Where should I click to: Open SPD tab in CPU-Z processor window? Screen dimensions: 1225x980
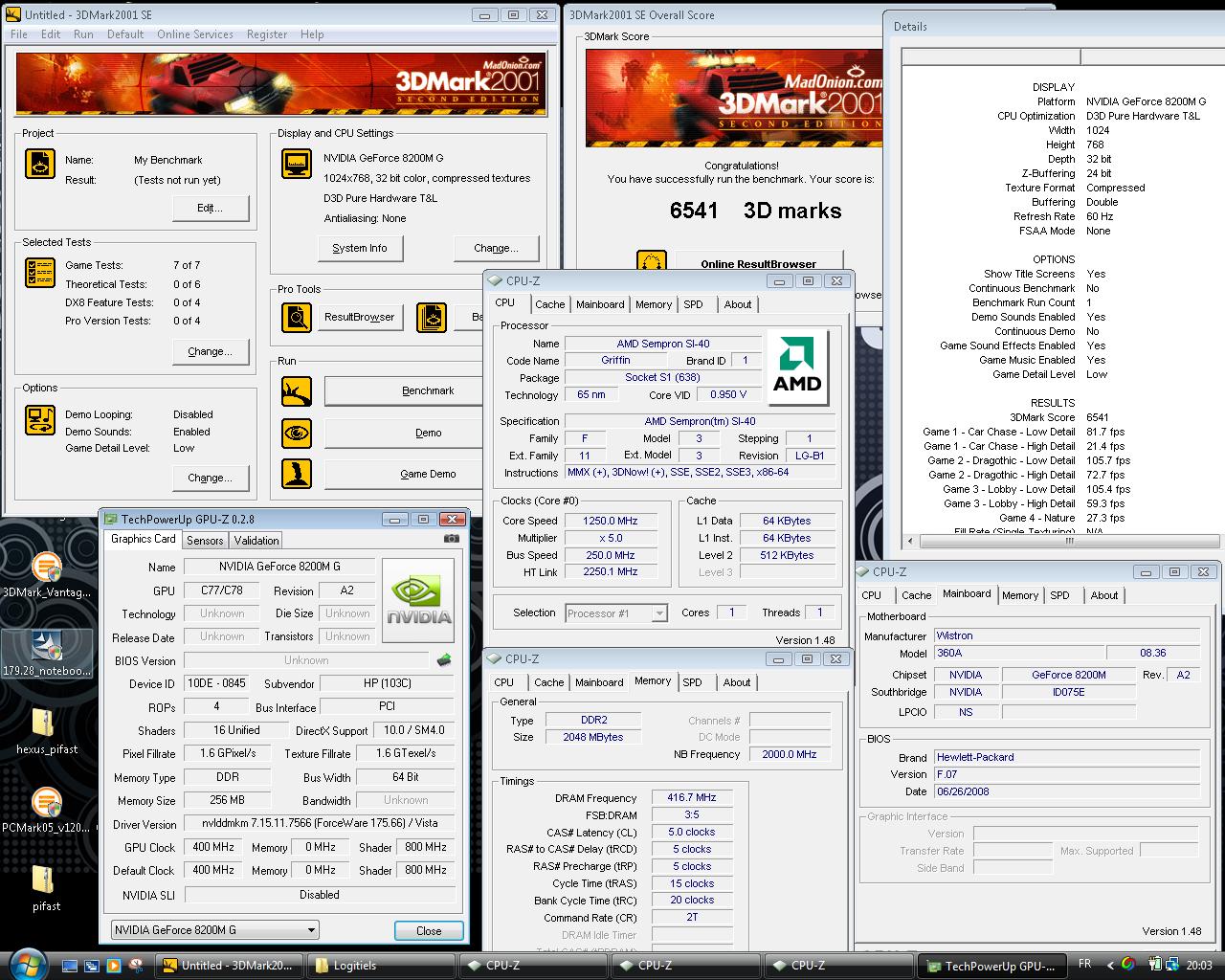[x=693, y=304]
